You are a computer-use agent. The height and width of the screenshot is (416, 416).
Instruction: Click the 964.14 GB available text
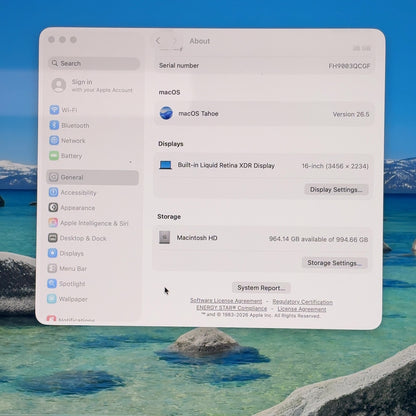pos(319,239)
